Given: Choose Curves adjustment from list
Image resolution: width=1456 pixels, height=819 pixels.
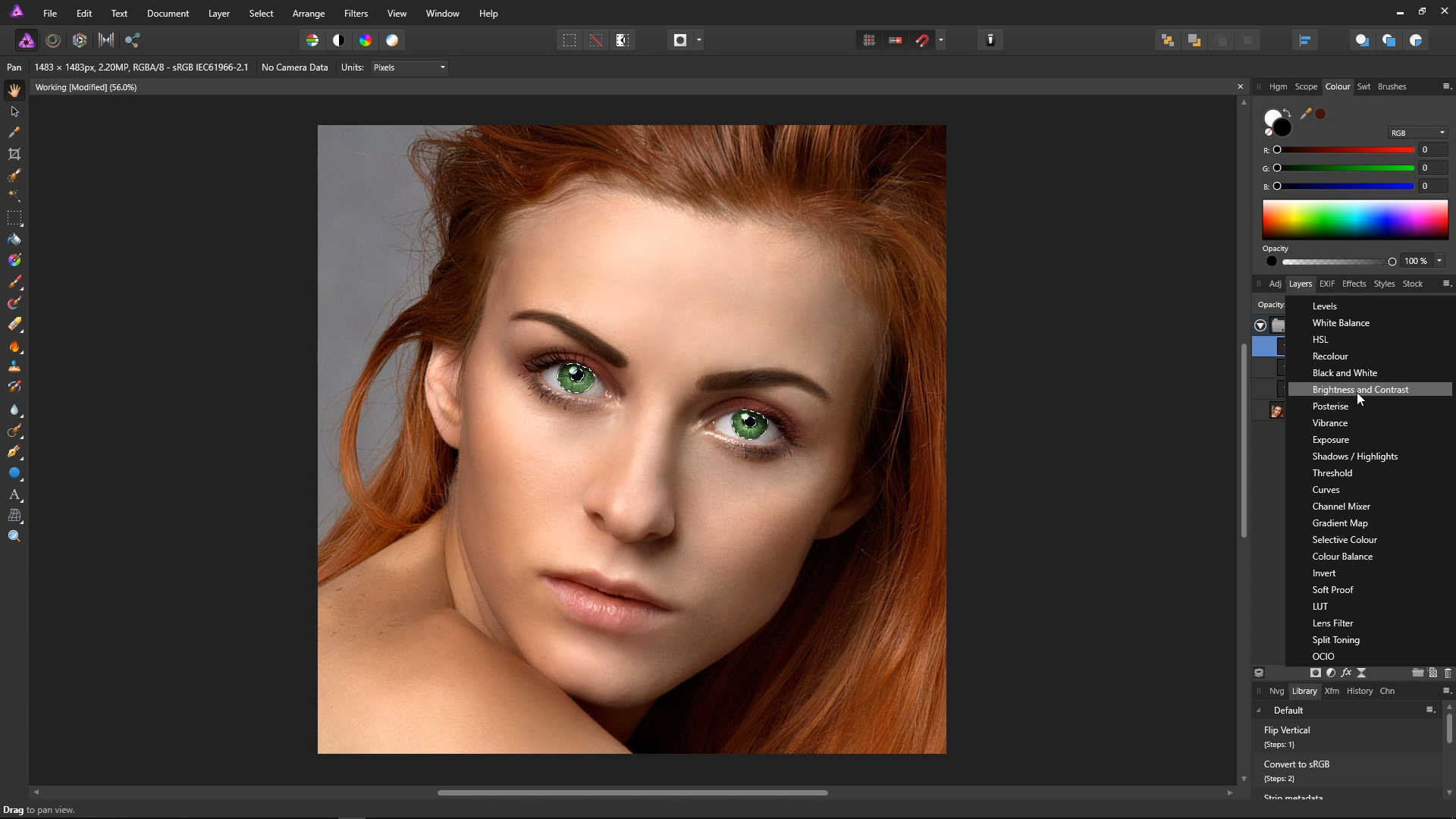Looking at the screenshot, I should 1326,490.
